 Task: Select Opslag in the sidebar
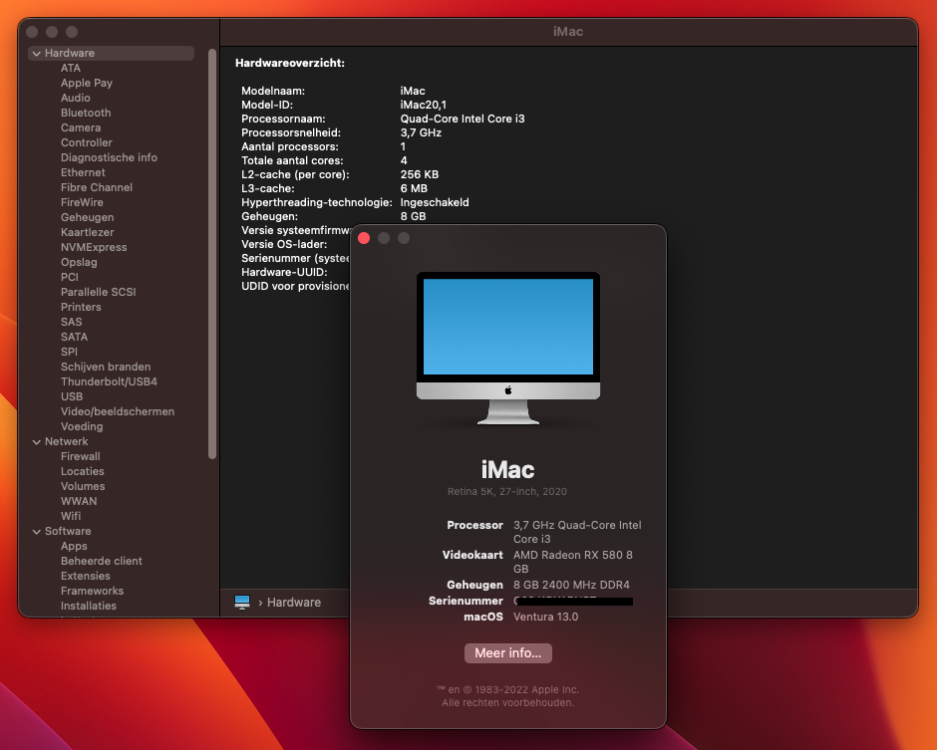(79, 262)
